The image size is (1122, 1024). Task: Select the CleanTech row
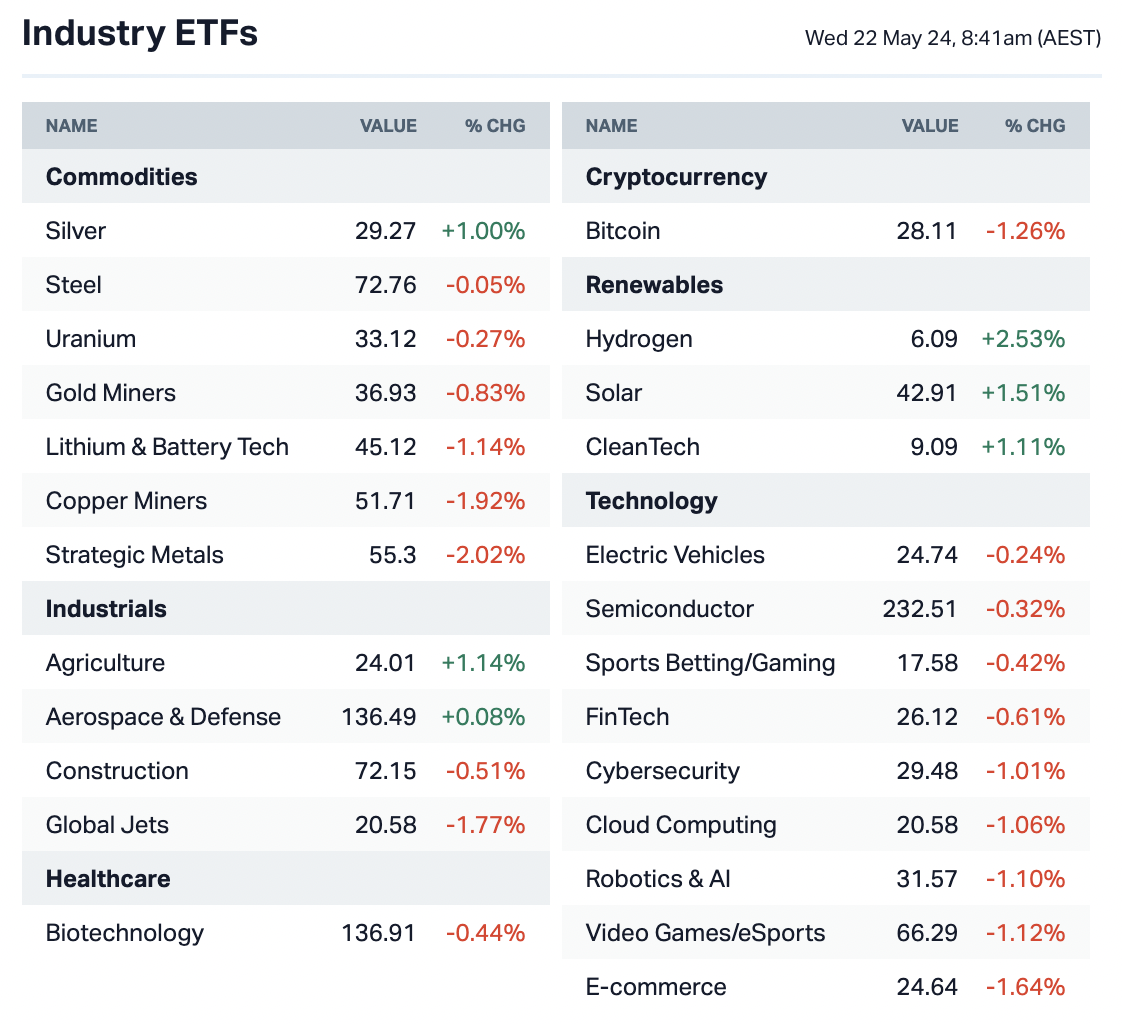[643, 447]
